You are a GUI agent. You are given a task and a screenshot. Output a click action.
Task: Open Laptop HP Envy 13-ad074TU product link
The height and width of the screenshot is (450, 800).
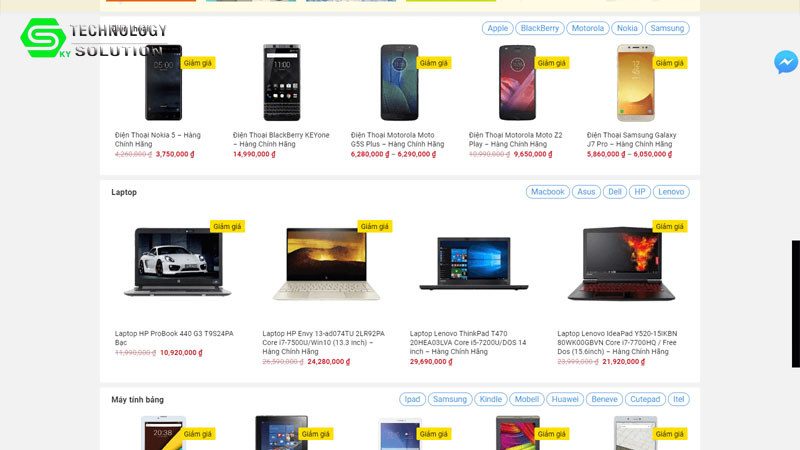coord(323,342)
